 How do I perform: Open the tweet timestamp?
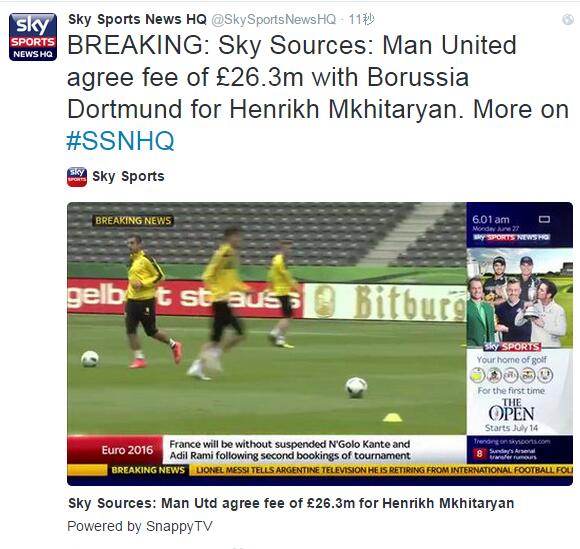coord(361,19)
